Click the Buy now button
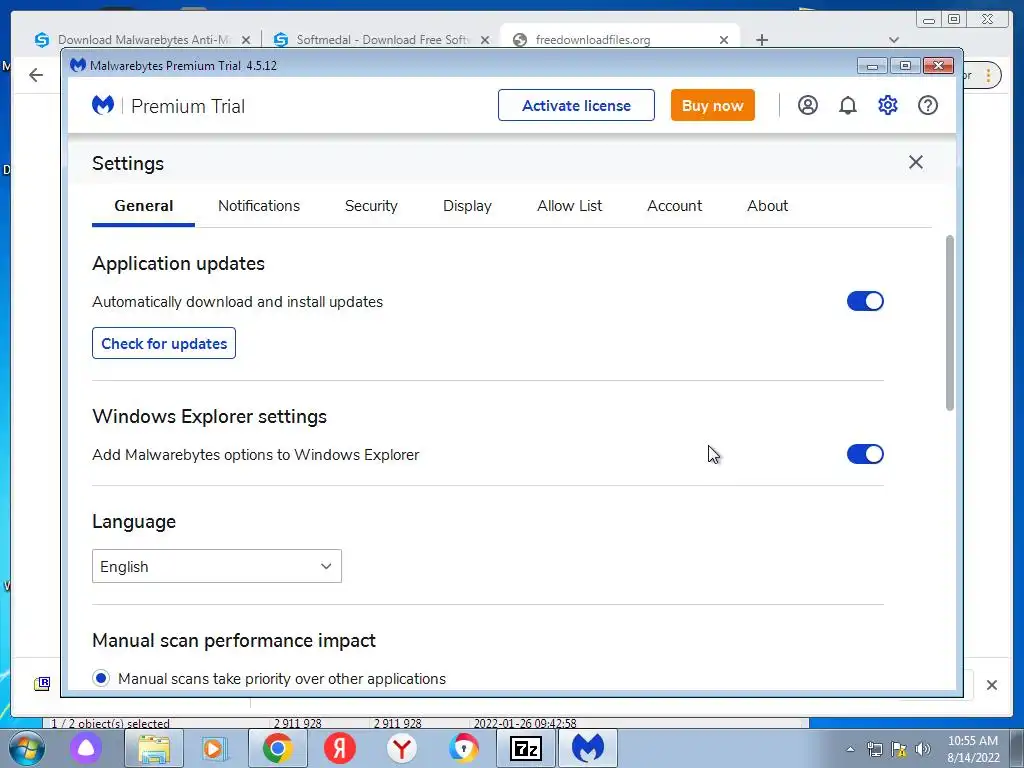Screen dimensions: 1024x768 tap(712, 105)
